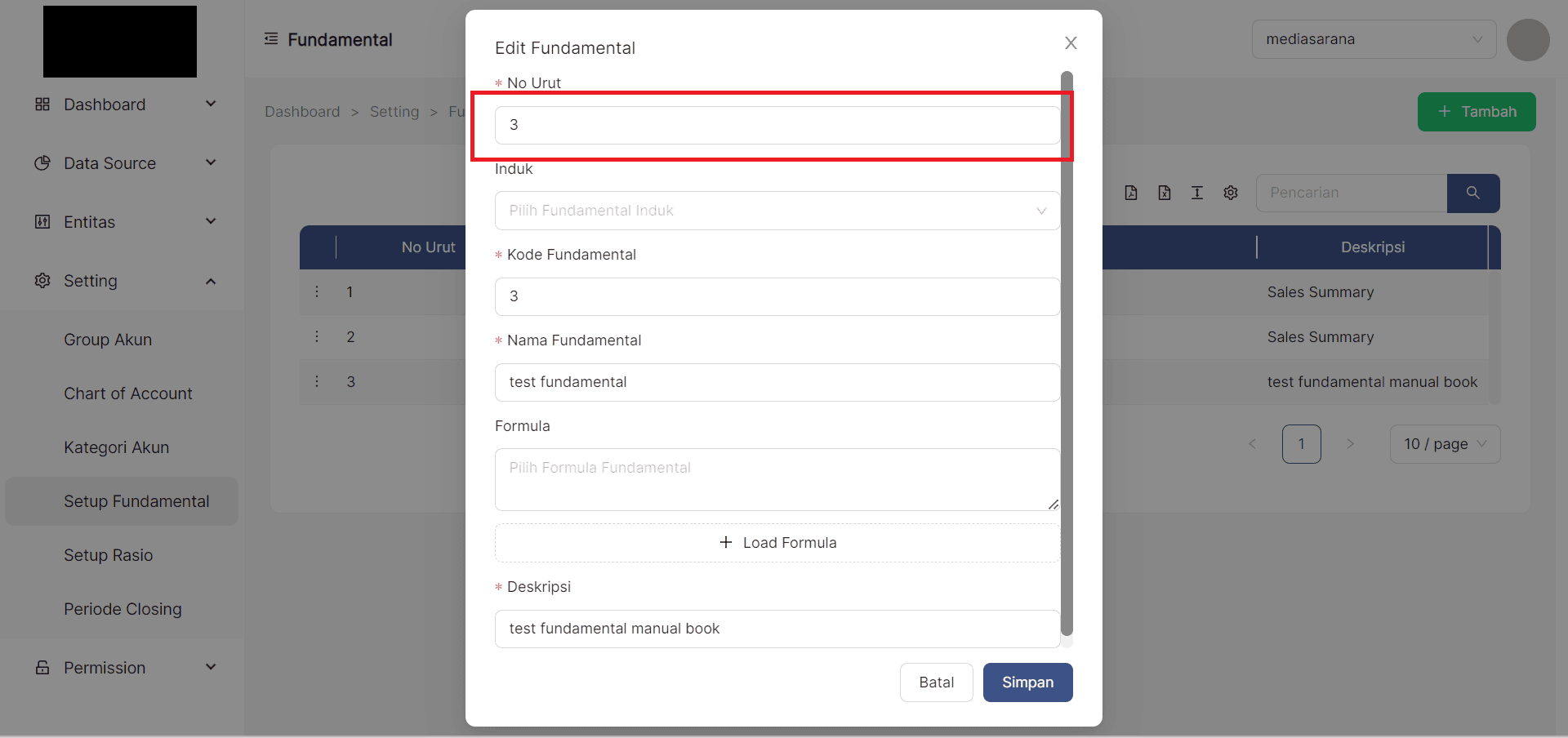Image resolution: width=1568 pixels, height=738 pixels.
Task: Click the green Tambah button
Action: 1475,112
